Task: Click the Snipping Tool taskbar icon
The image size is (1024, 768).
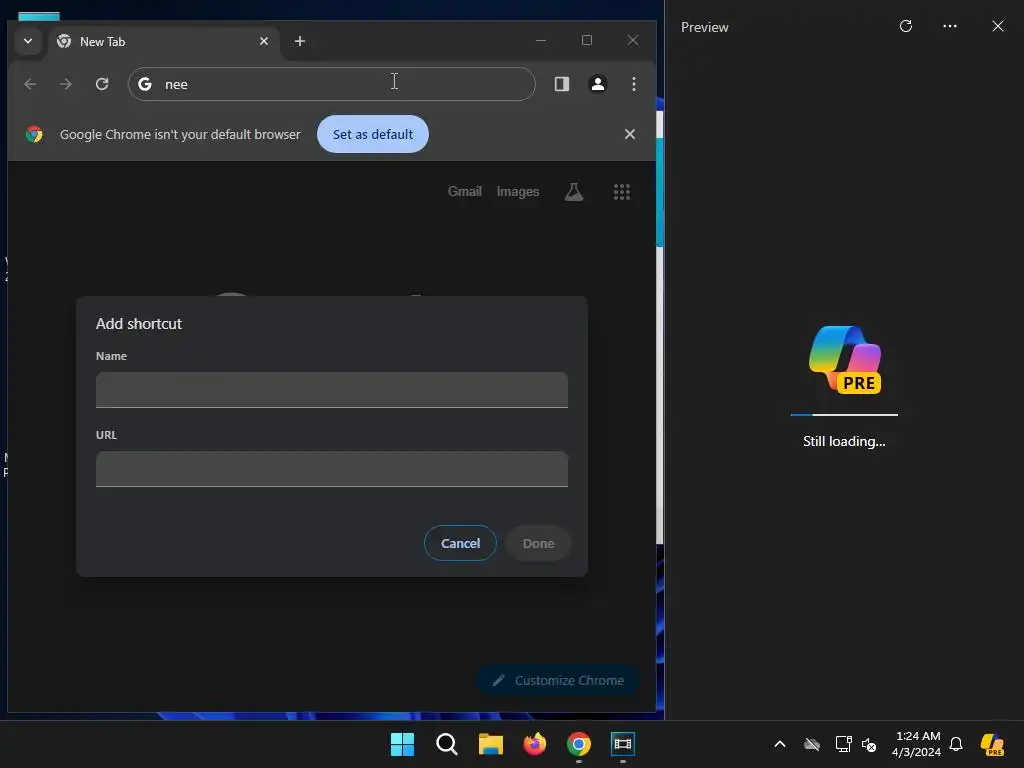Action: pos(623,744)
